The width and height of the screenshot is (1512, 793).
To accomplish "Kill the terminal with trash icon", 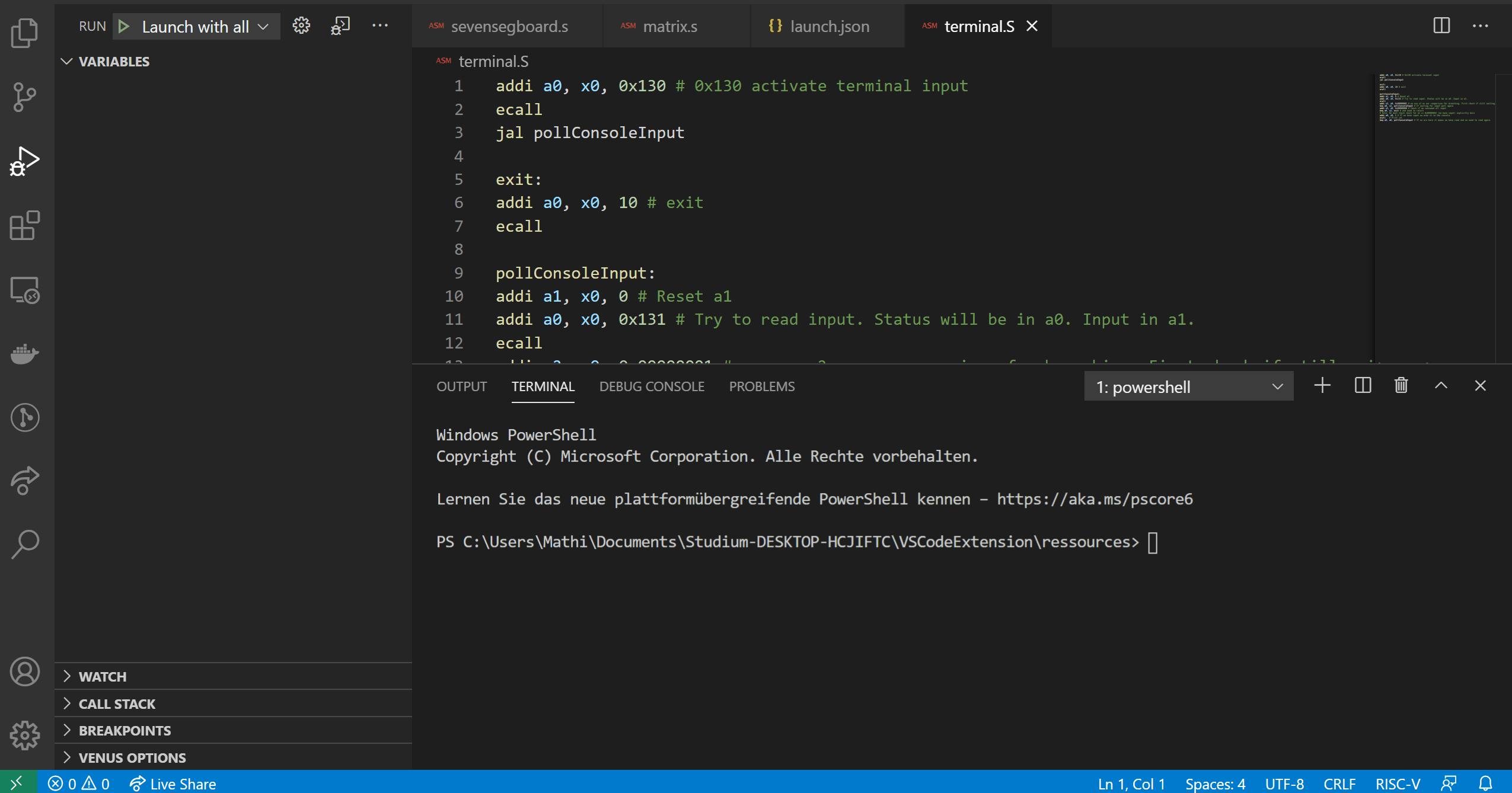I will (x=1401, y=386).
